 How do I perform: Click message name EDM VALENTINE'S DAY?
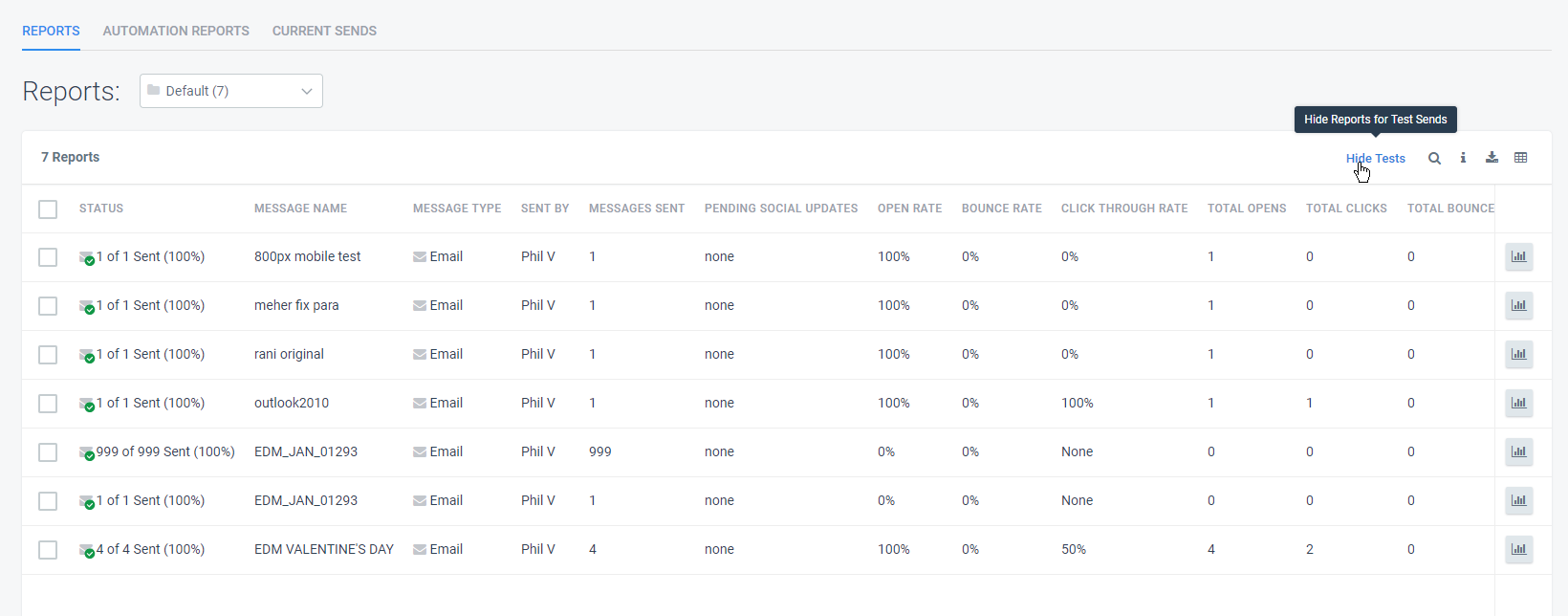pyautogui.click(x=324, y=549)
